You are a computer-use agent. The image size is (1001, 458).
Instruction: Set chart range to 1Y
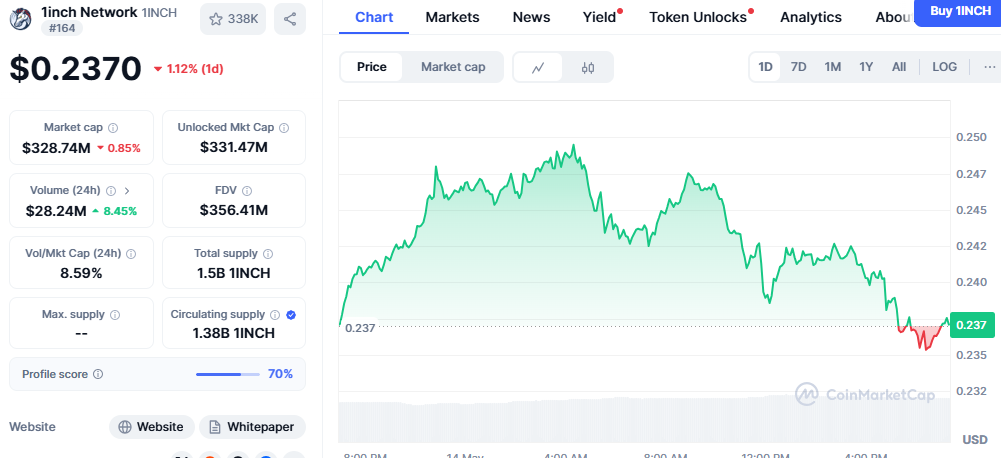tap(866, 66)
